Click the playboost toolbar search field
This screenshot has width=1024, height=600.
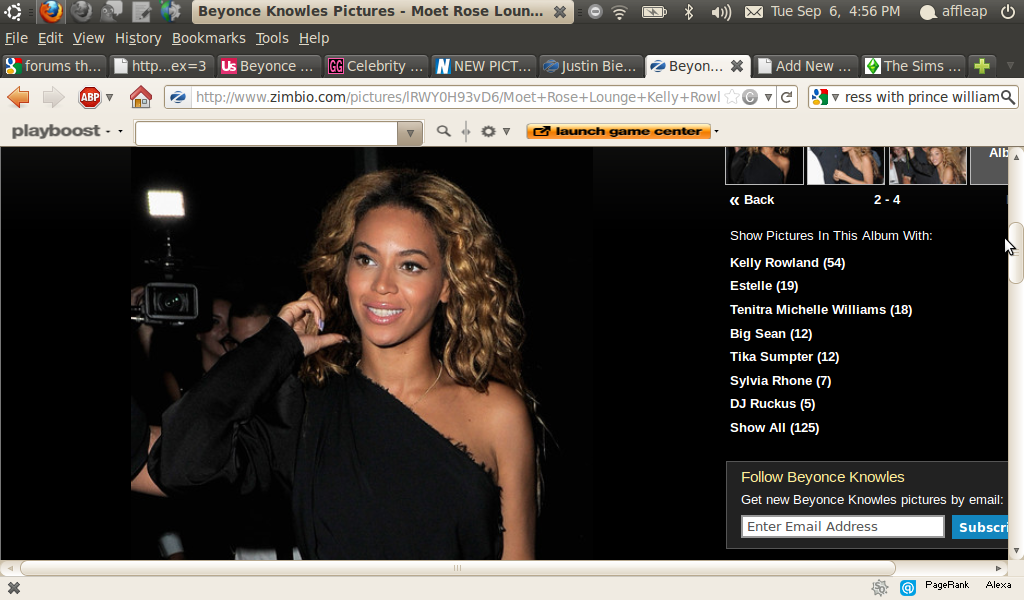[266, 133]
